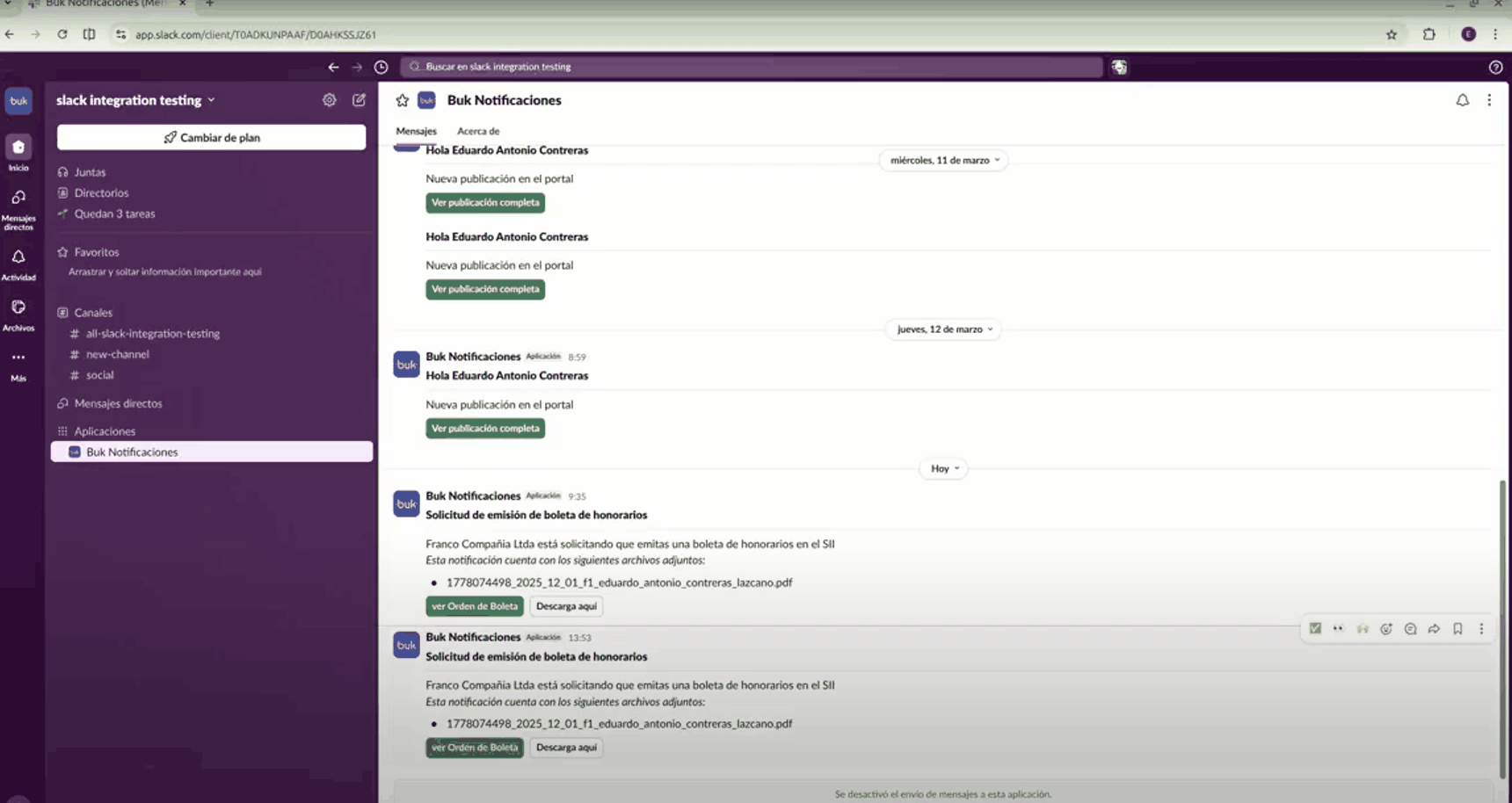This screenshot has width=1512, height=803.
Task: Click the AI assistant icon beside search
Action: click(x=1119, y=67)
